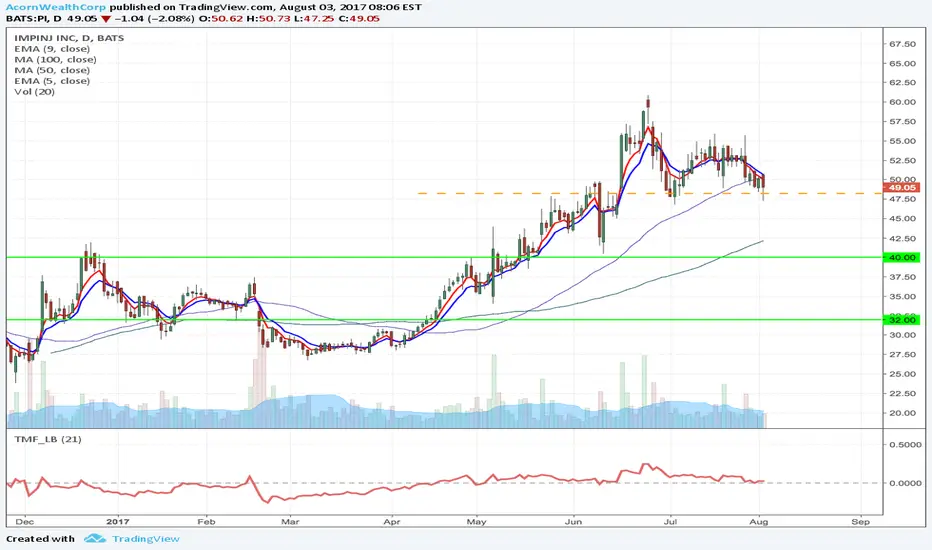The image size is (932, 550).
Task: Click the 0.5000 value on TMF axis
Action: (905, 444)
